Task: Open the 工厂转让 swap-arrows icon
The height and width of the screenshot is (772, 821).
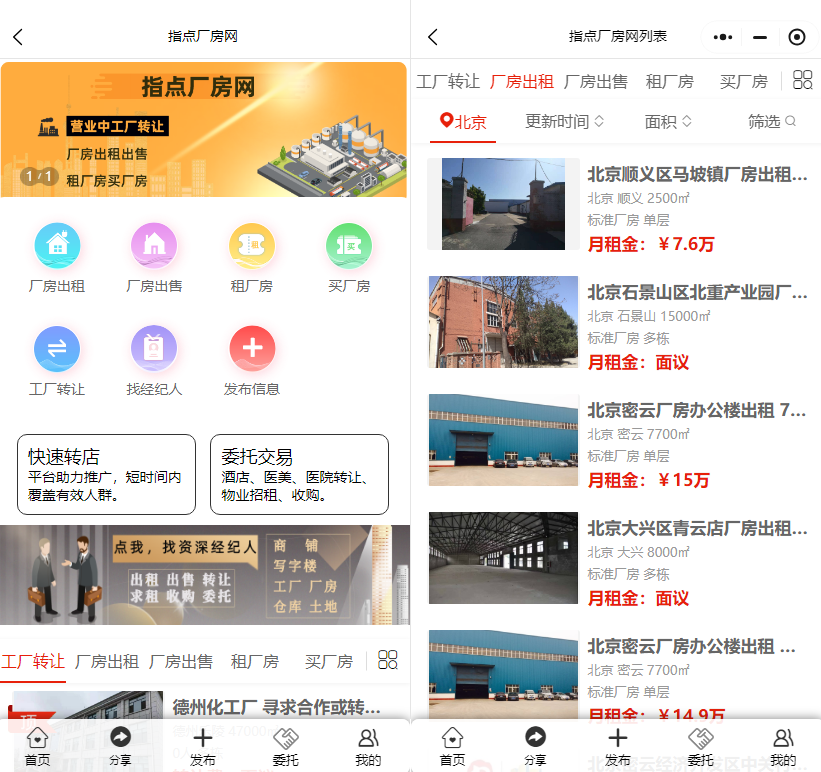Action: click(x=57, y=349)
